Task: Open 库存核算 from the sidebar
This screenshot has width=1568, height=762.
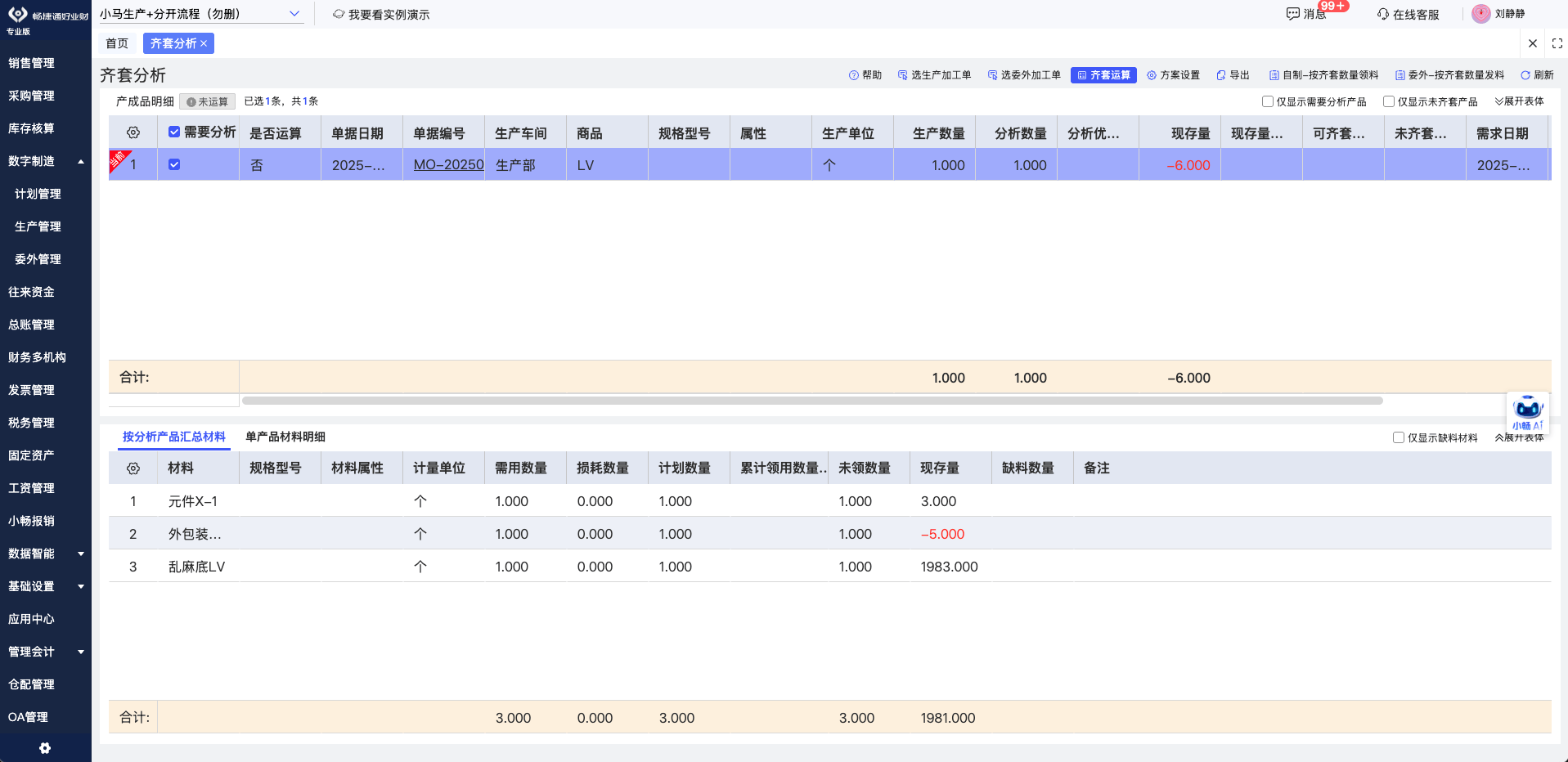Action: pyautogui.click(x=33, y=128)
